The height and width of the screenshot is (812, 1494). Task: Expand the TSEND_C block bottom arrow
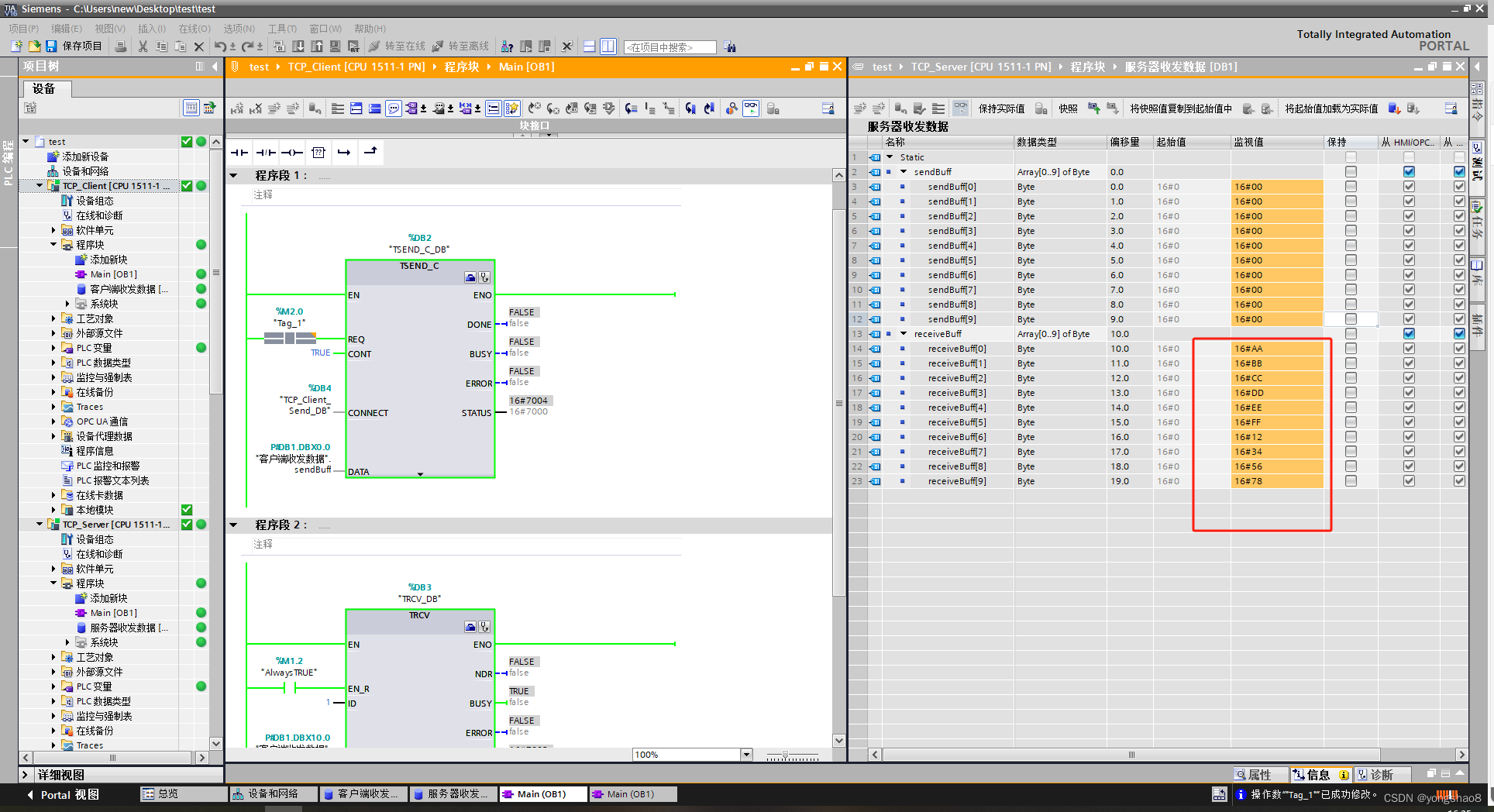[x=420, y=474]
